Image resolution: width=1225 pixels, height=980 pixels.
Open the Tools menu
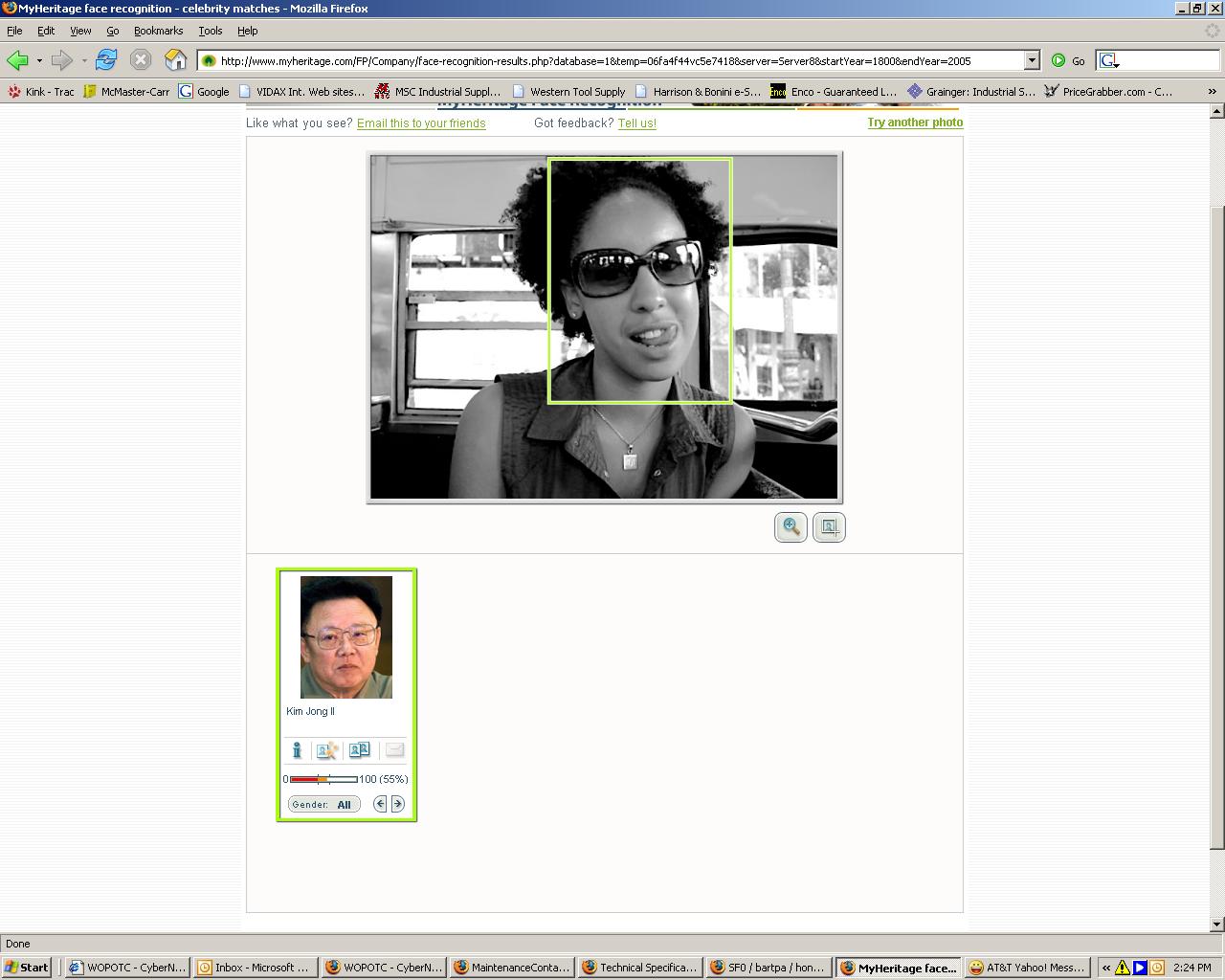tap(210, 31)
